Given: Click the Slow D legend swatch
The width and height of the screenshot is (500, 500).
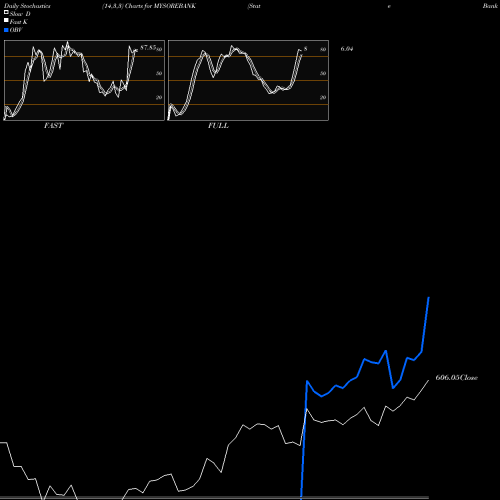Looking at the screenshot, I should (x=6, y=12).
